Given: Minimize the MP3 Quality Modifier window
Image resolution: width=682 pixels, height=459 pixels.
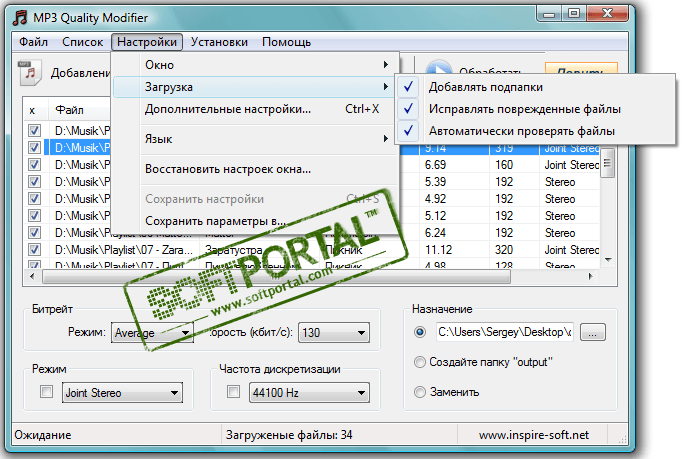Looking at the screenshot, I should pyautogui.click(x=549, y=14).
